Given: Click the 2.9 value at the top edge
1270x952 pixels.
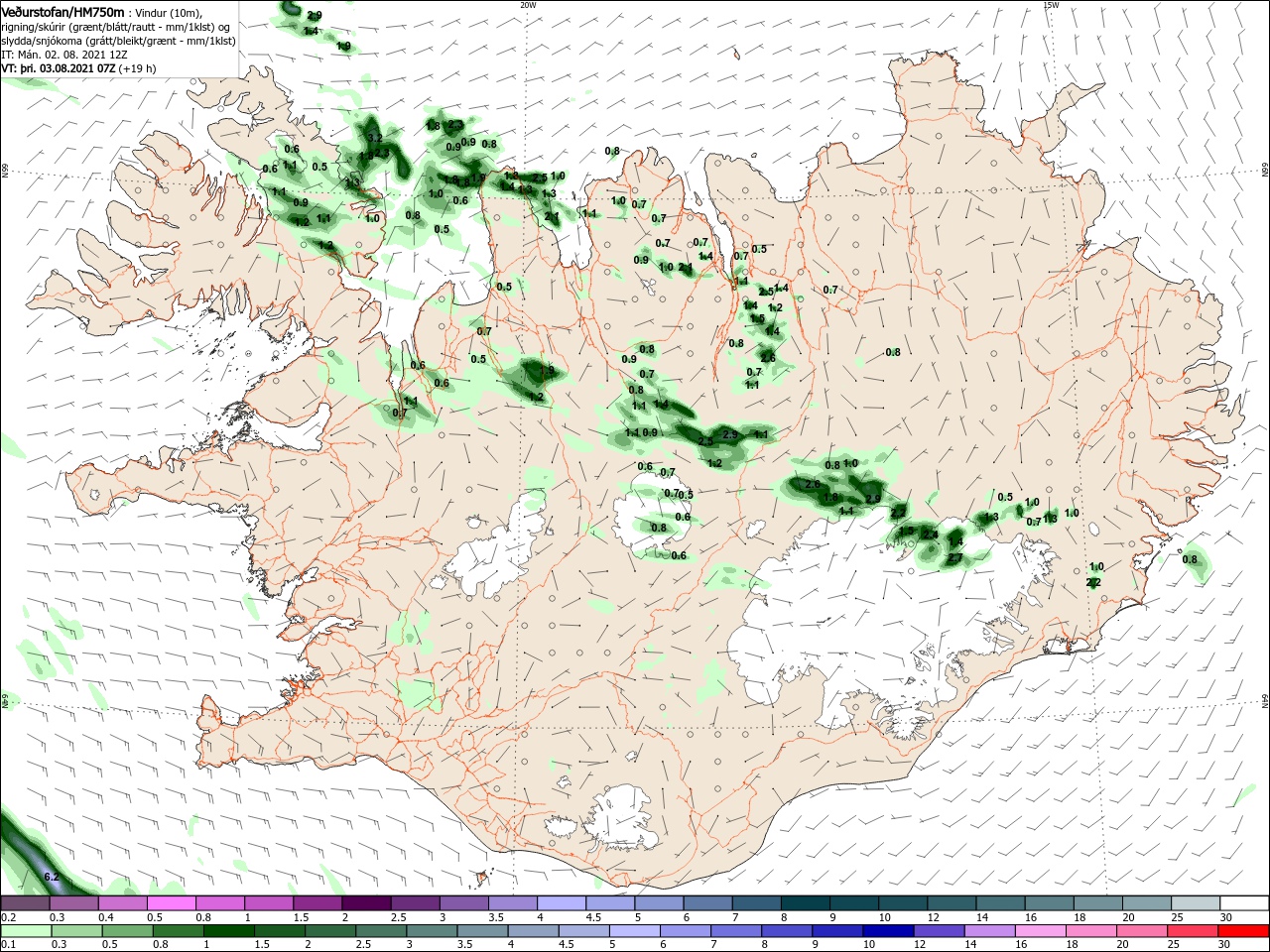Looking at the screenshot, I should pos(315,16).
